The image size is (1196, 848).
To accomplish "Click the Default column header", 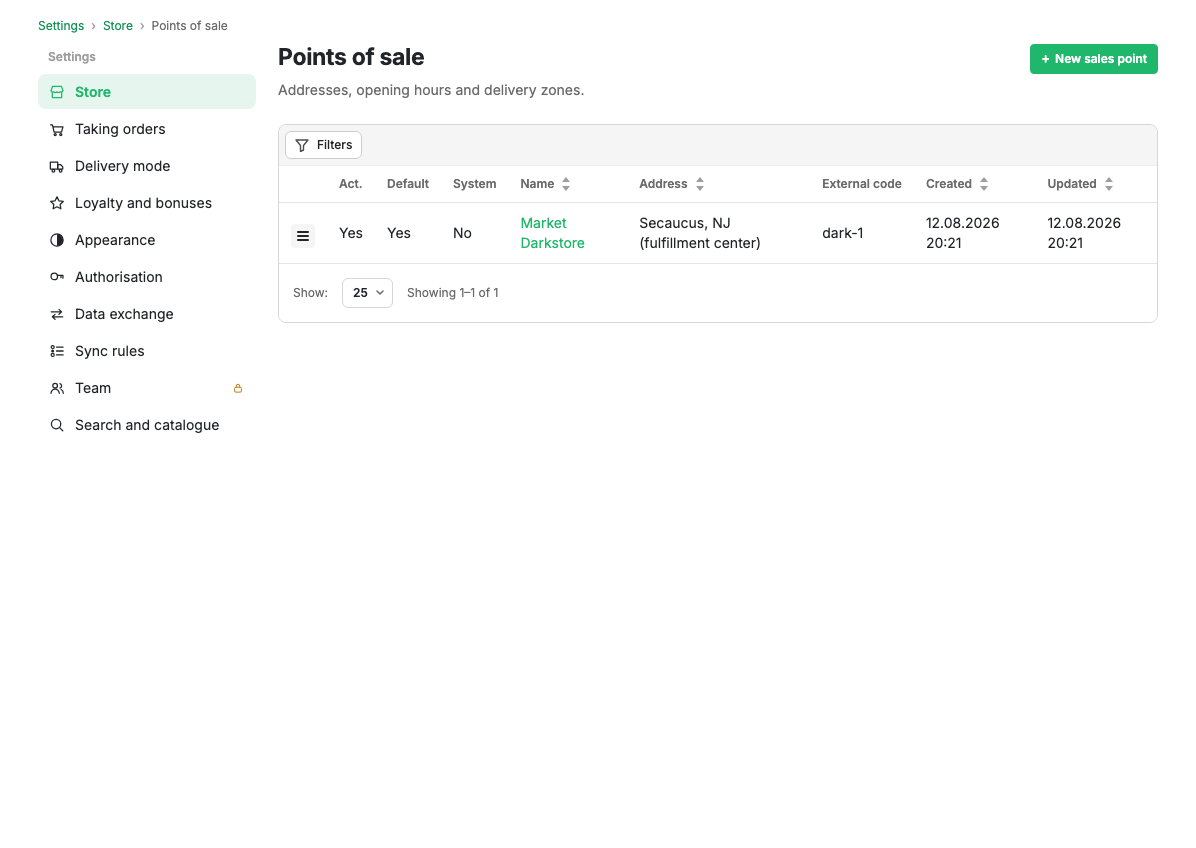I will pos(407,184).
